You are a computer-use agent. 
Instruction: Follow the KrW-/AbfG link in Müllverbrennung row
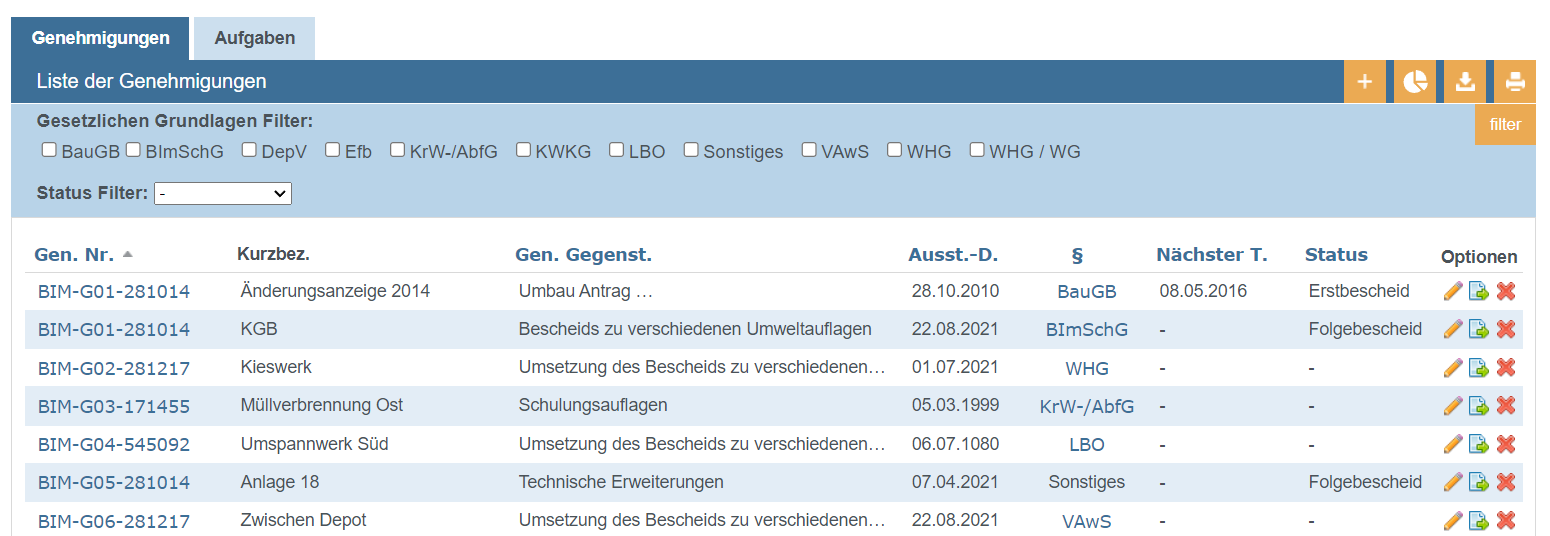point(1087,407)
